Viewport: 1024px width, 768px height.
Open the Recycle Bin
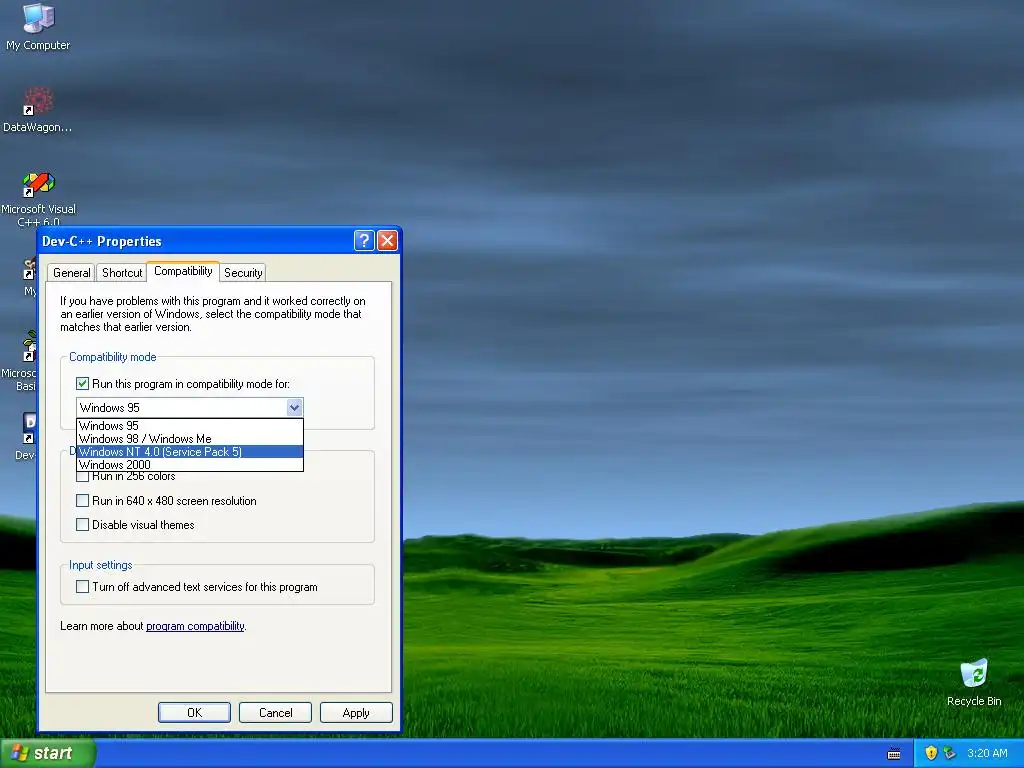pos(974,682)
